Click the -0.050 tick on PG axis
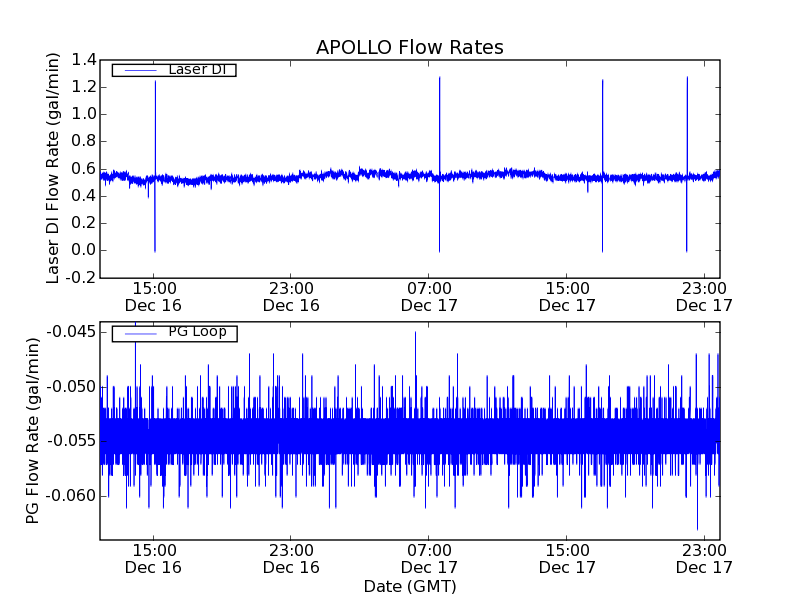 click(x=71, y=387)
